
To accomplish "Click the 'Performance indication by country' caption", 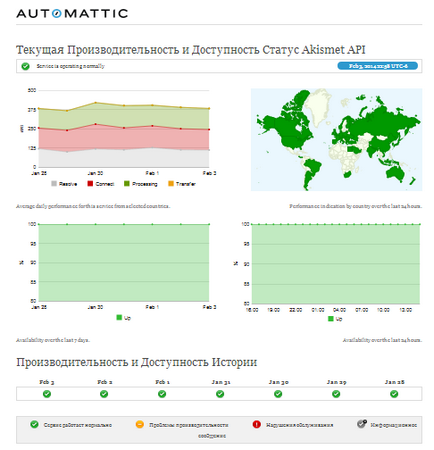I will coord(355,206).
